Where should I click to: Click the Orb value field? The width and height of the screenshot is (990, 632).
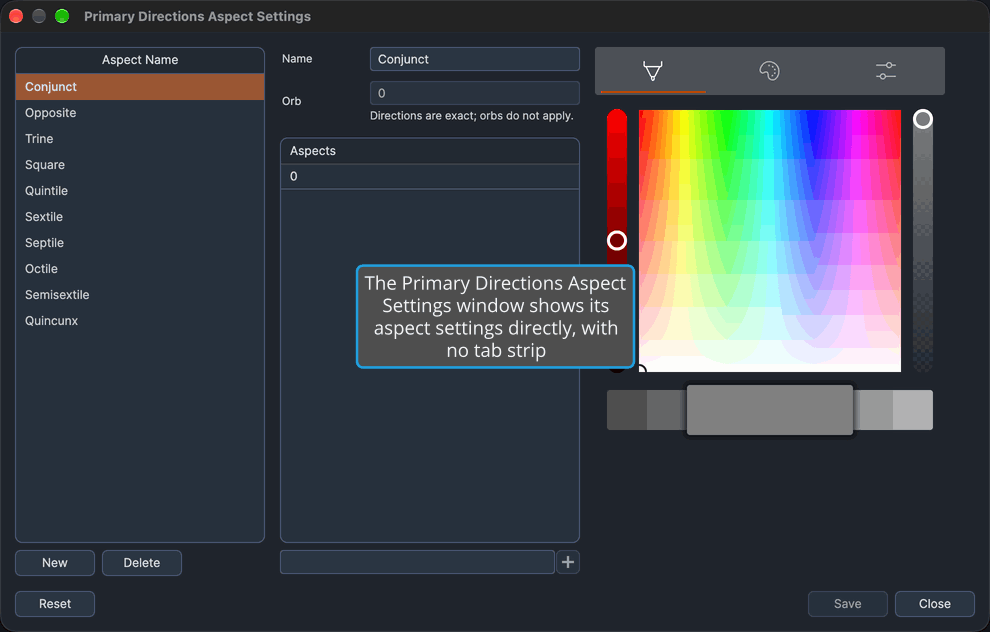pos(474,93)
